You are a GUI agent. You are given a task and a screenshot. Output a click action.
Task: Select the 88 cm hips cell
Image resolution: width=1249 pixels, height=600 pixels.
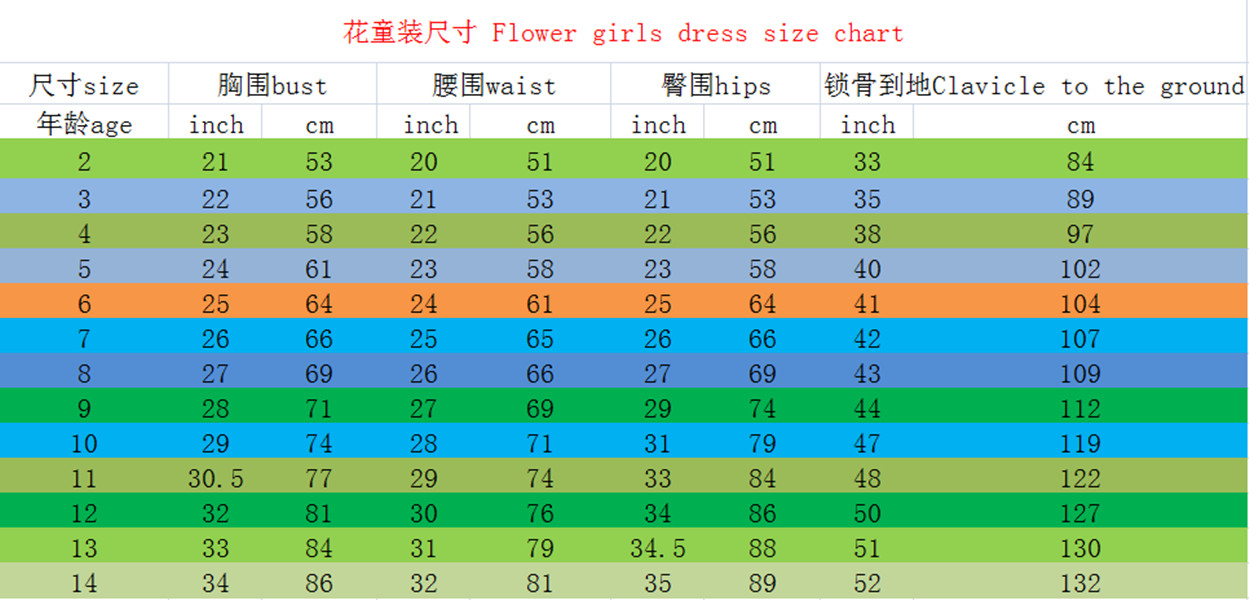[762, 549]
